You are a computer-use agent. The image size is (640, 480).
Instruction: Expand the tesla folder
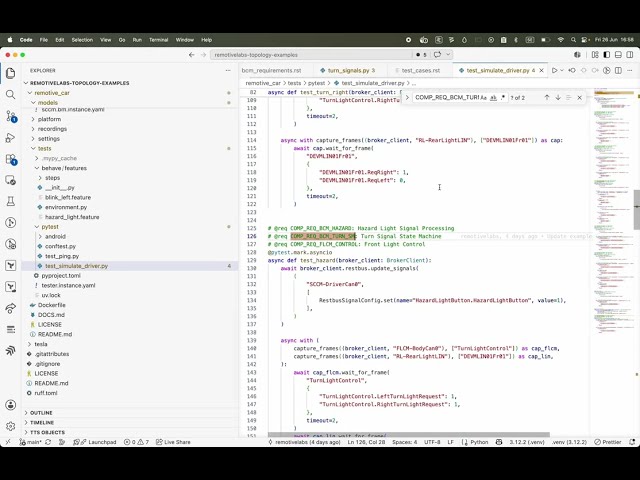(x=41, y=344)
